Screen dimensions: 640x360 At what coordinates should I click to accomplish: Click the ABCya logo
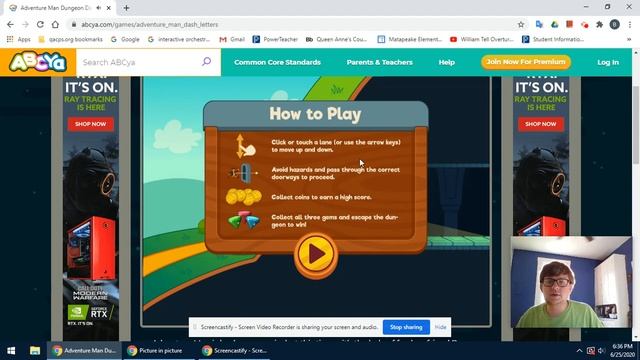pyautogui.click(x=38, y=62)
